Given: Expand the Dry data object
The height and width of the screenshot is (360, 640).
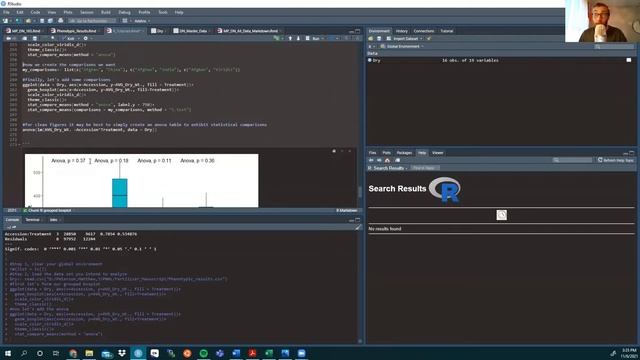Looking at the screenshot, I should pyautogui.click(x=370, y=60).
